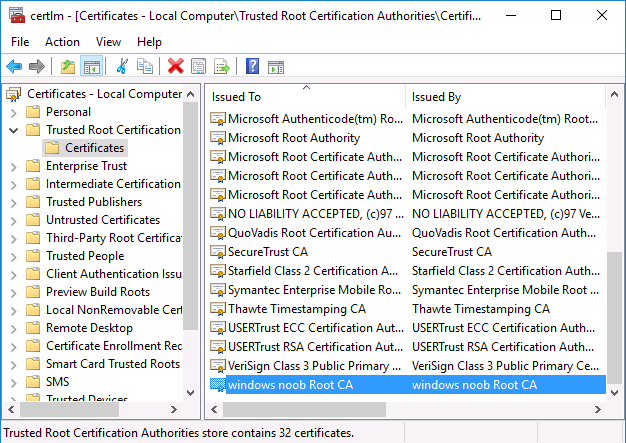Screen dimensions: 626x443
Task: Open the File menu
Action: pos(20,42)
